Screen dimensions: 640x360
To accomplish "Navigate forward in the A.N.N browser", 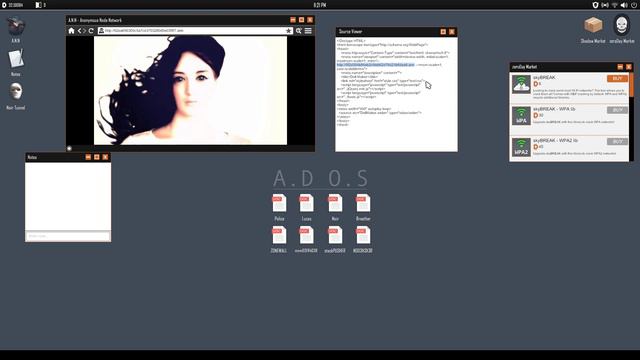I will 84,31.
